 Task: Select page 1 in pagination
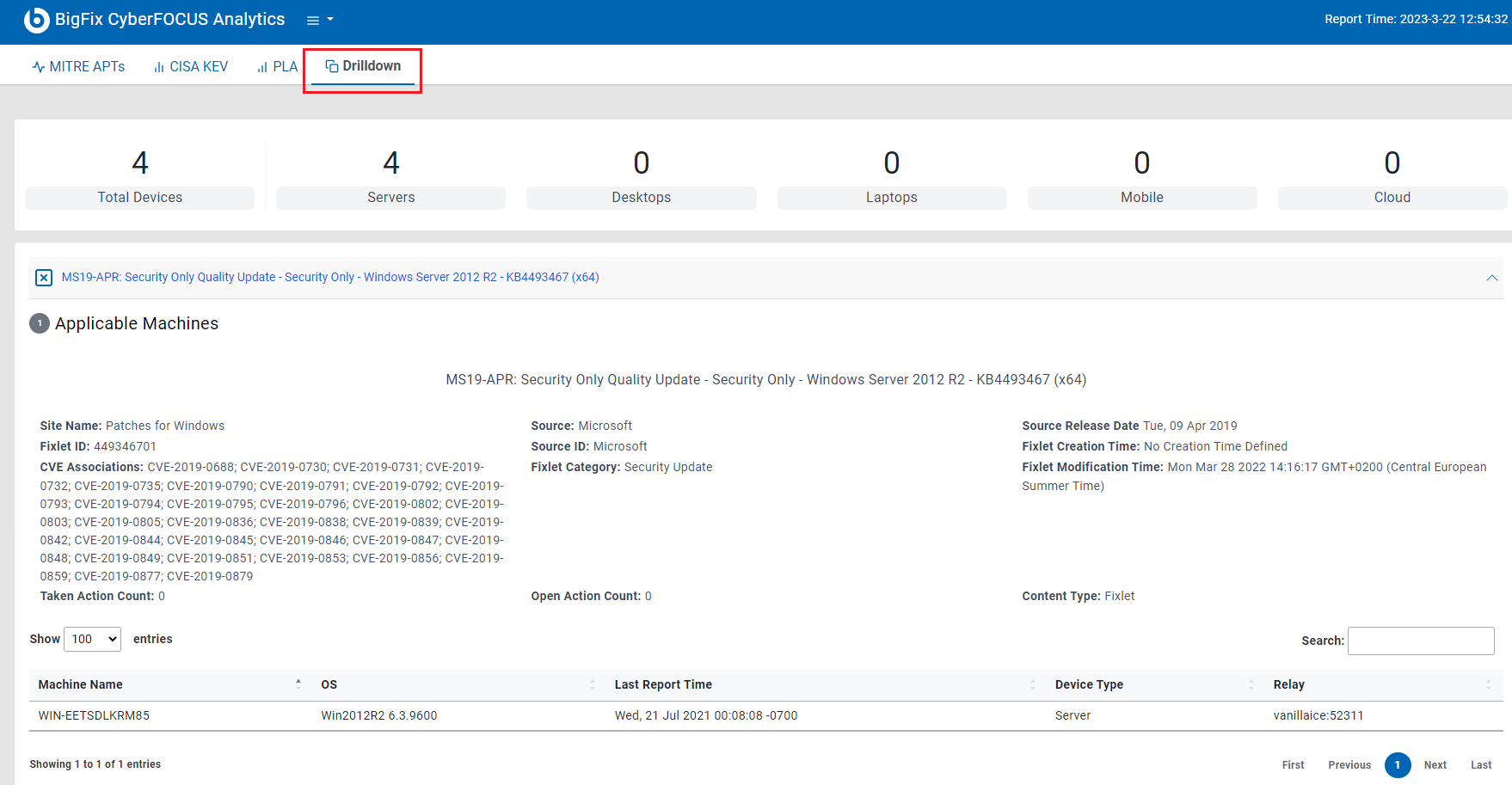(1397, 765)
